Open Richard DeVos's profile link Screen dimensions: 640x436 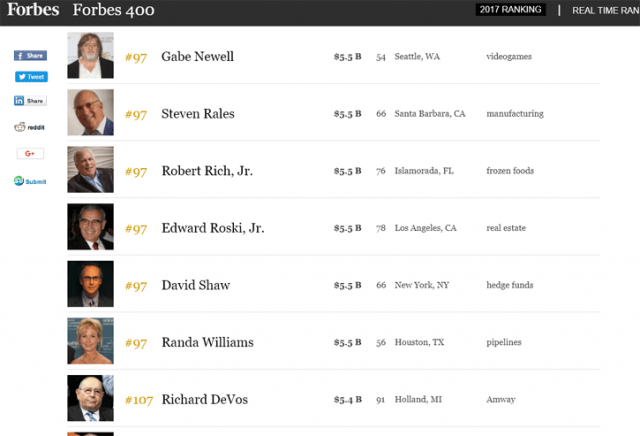[x=203, y=399]
